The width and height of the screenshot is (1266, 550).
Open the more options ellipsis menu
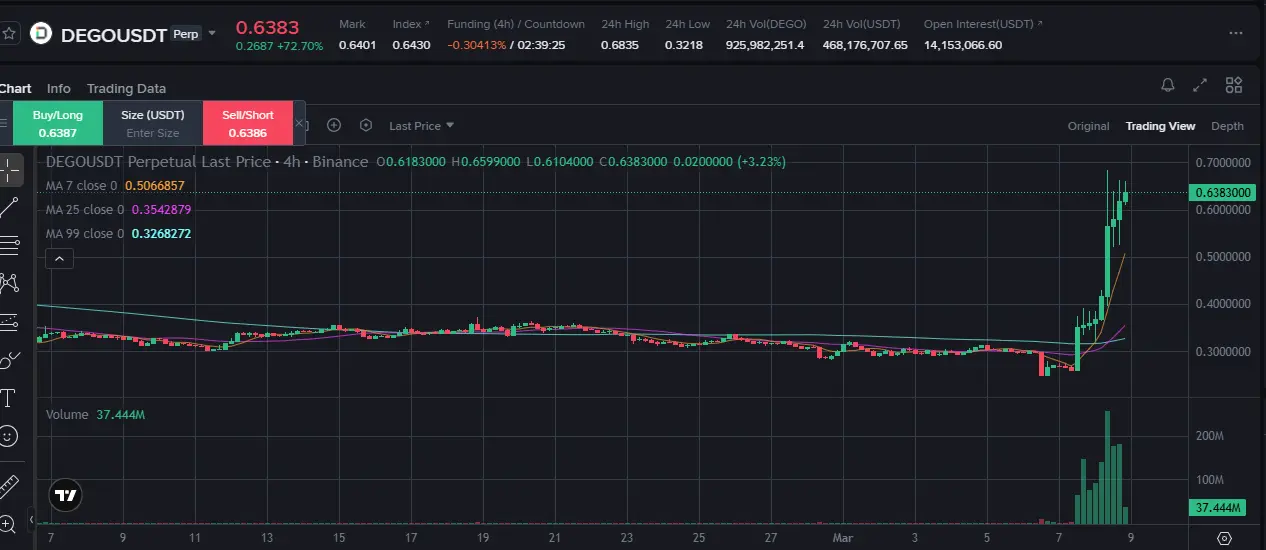pyautogui.click(x=1236, y=33)
